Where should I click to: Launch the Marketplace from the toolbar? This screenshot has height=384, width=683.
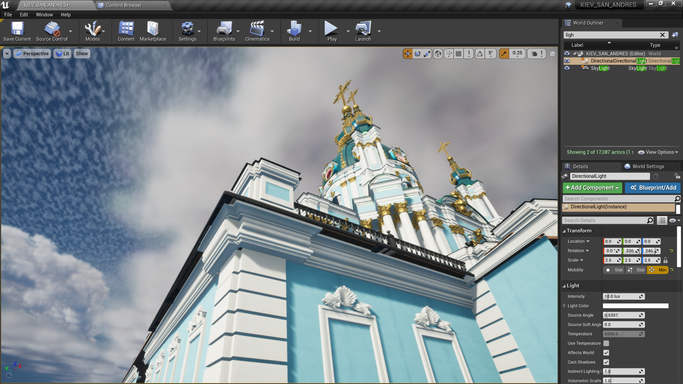(x=153, y=31)
